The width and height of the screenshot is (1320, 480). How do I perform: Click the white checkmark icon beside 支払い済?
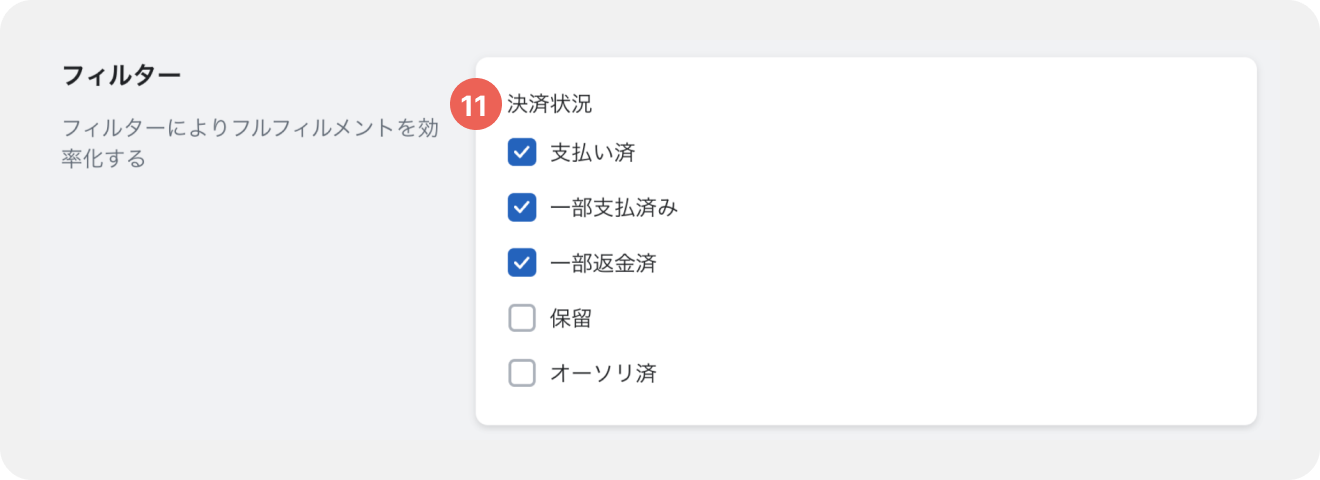522,153
